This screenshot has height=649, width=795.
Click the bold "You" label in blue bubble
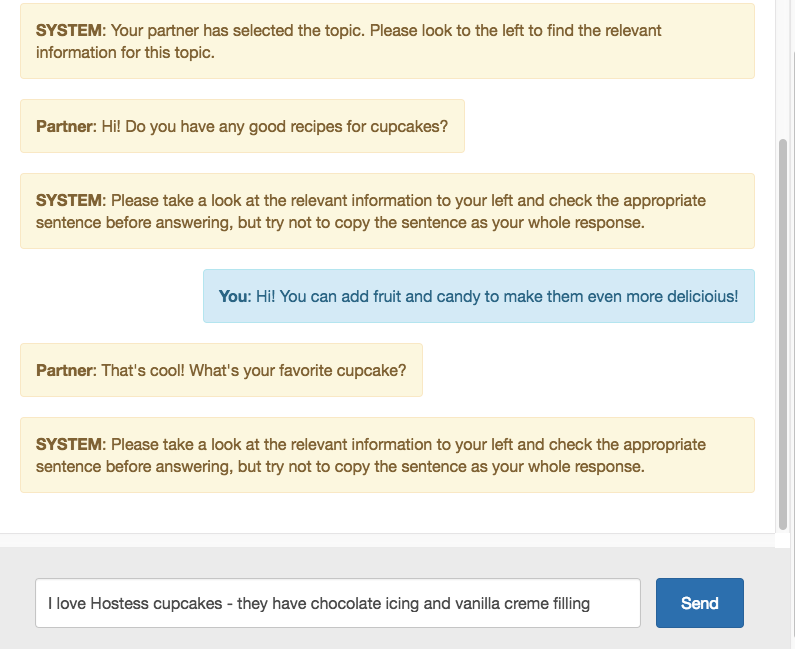point(233,296)
